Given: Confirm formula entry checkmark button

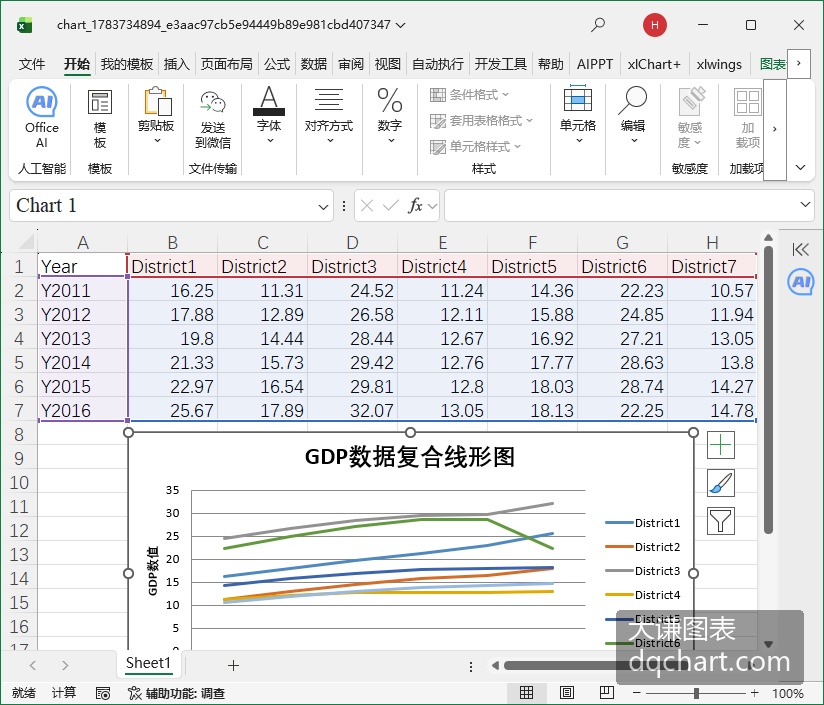Looking at the screenshot, I should point(390,205).
